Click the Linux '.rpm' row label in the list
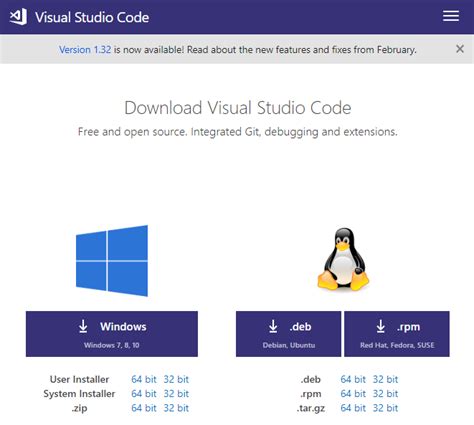The height and width of the screenshot is (425, 474). 311,394
